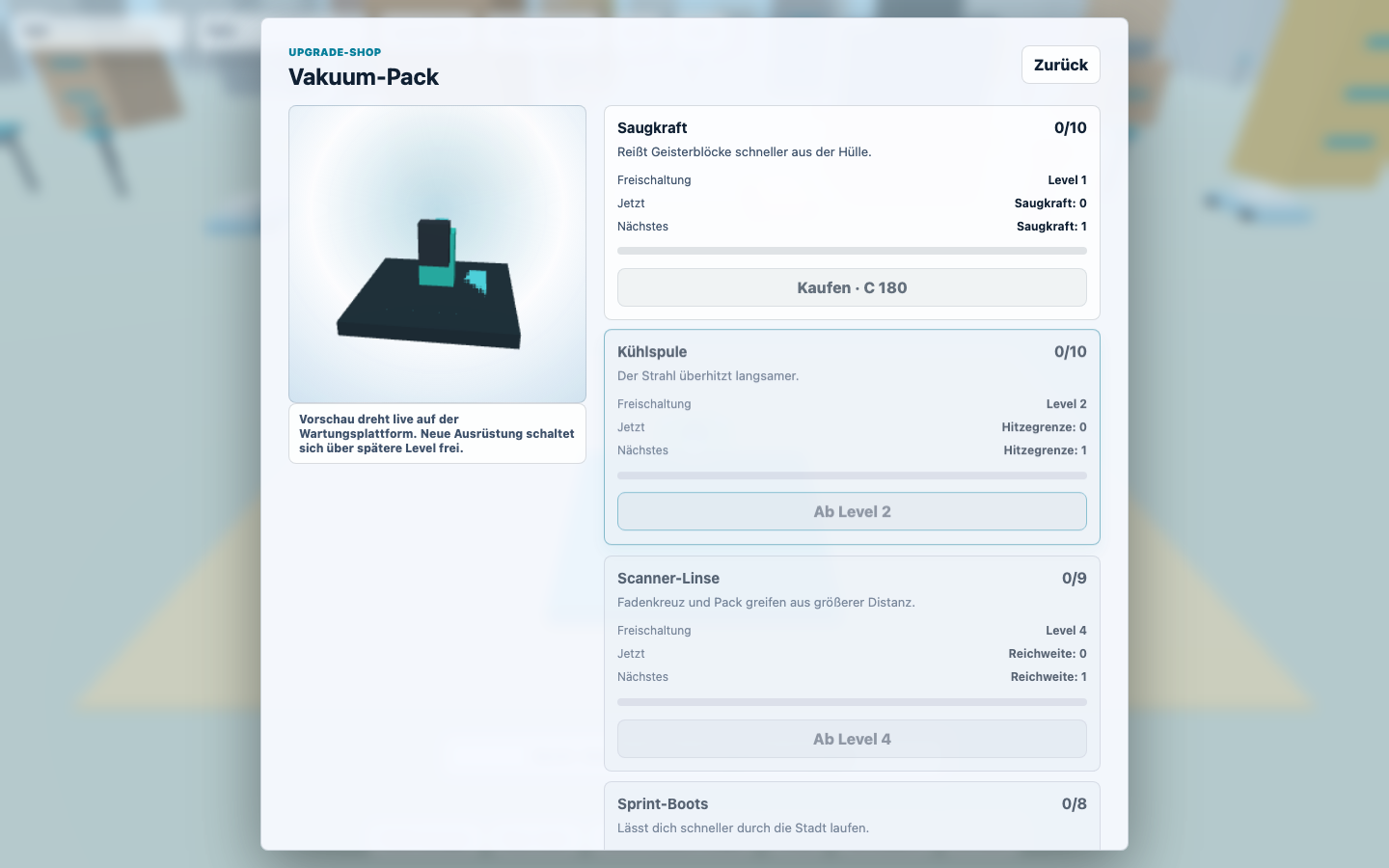Image resolution: width=1389 pixels, height=868 pixels.
Task: Click the locked Ab Level 4 button
Action: click(852, 739)
